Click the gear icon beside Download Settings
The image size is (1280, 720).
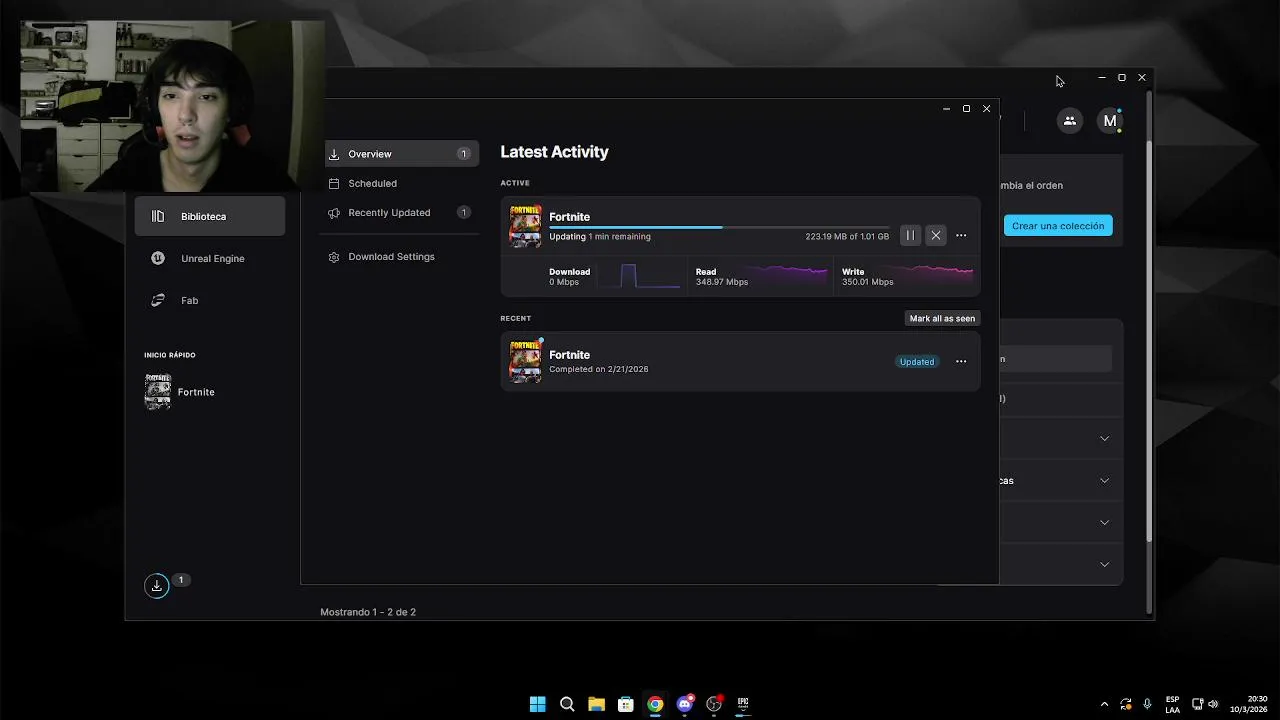tap(334, 257)
